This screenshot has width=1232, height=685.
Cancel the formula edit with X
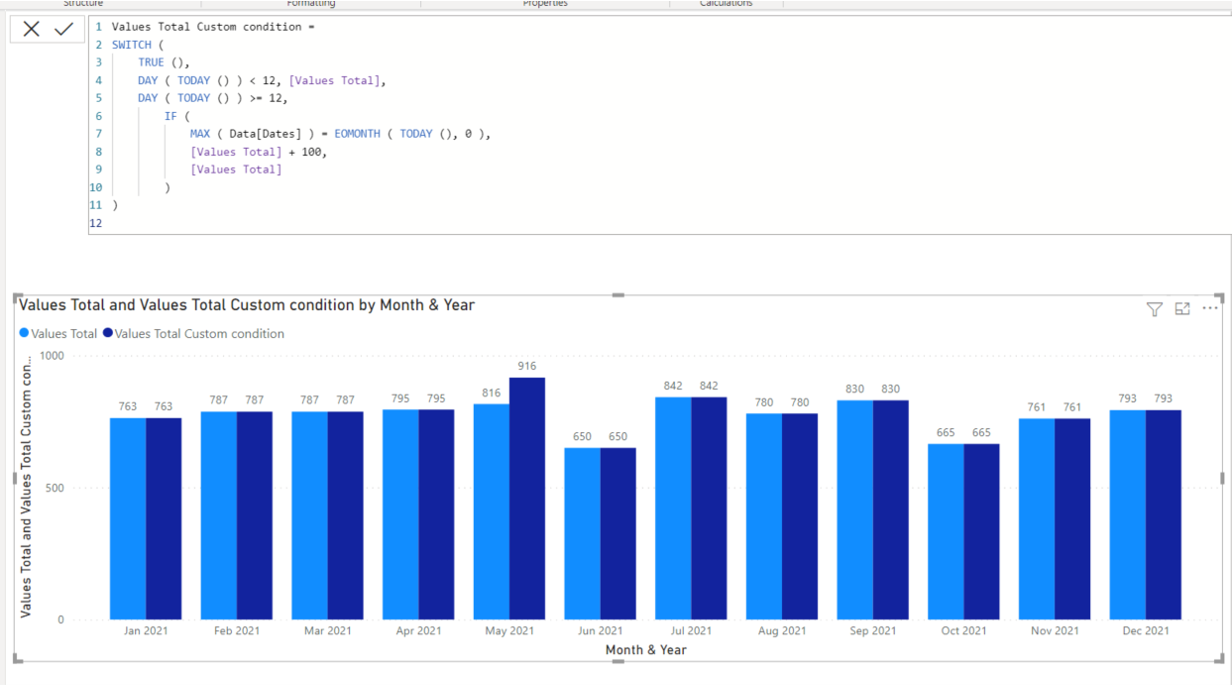(32, 29)
